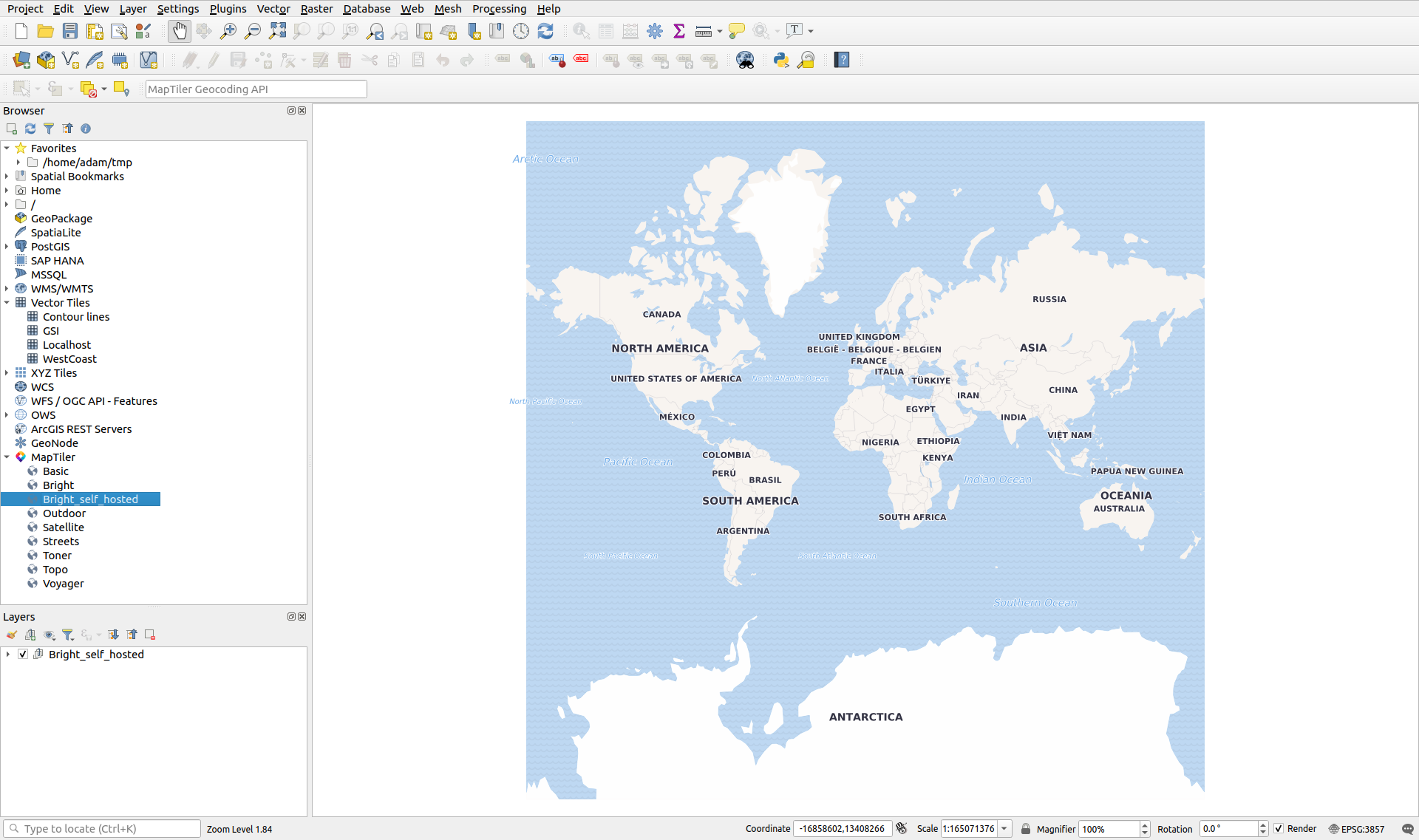
Task: Uncheck Bright_self_hosted layer visibility checkbox
Action: pos(23,655)
